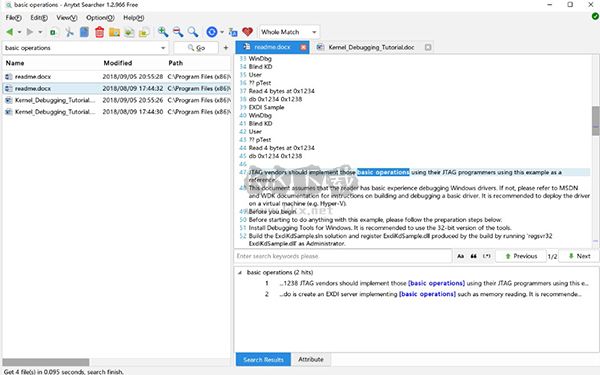Open the back history dropdown arrow
This screenshot has width=600, height=375.
pos(19,33)
